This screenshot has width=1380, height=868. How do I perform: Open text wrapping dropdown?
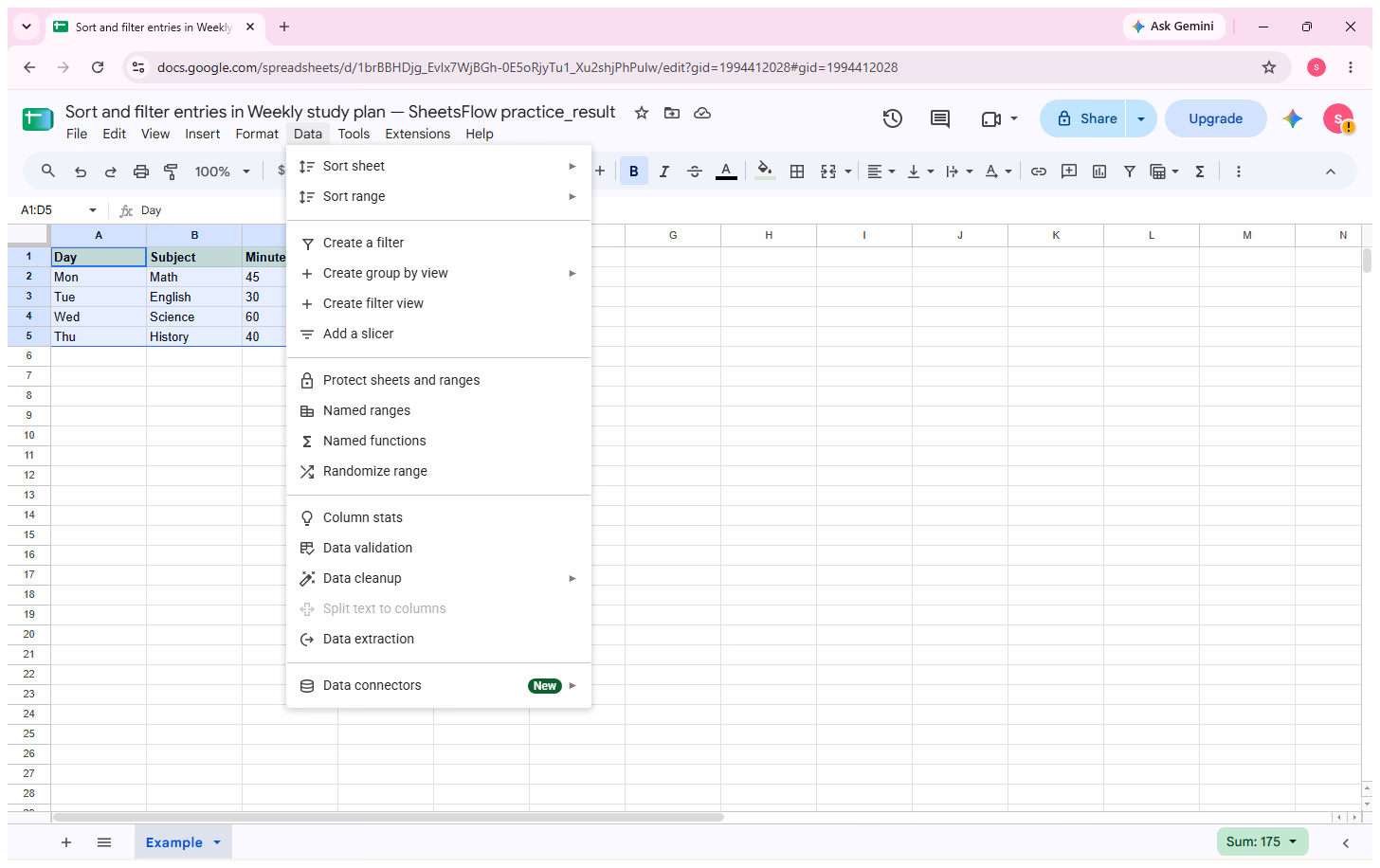pos(959,172)
